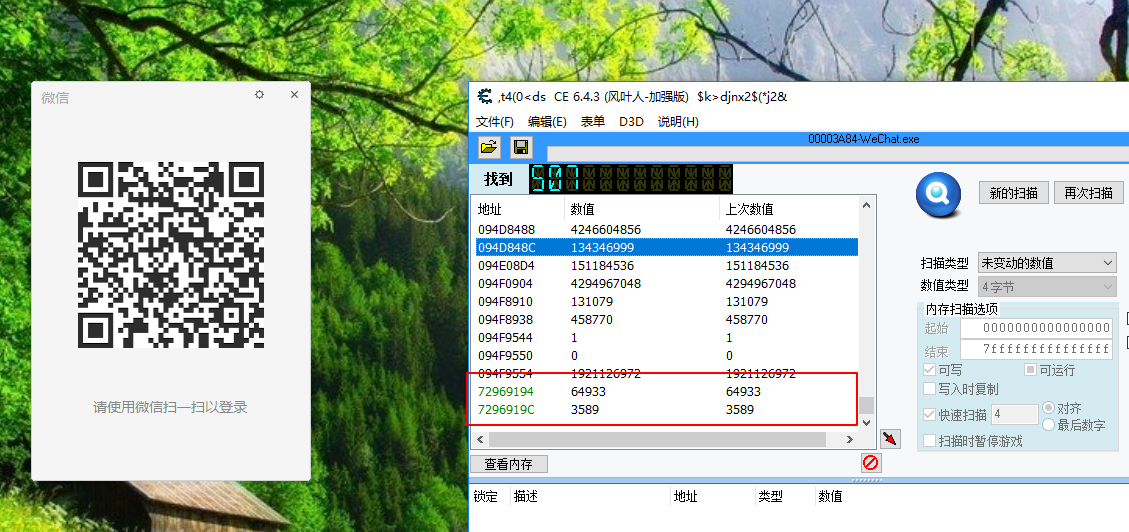Click the 描述 column header
Screen dimensions: 1129x532
pos(526,497)
